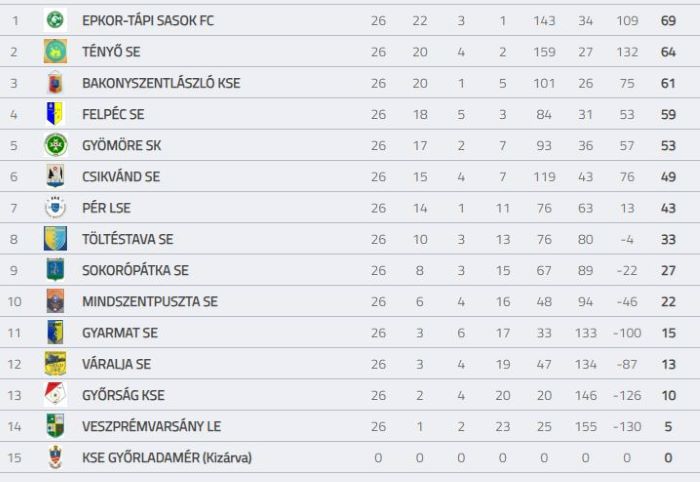
Task: Open the MINDSZENTPUSZTA SE team link
Action: pos(150,302)
